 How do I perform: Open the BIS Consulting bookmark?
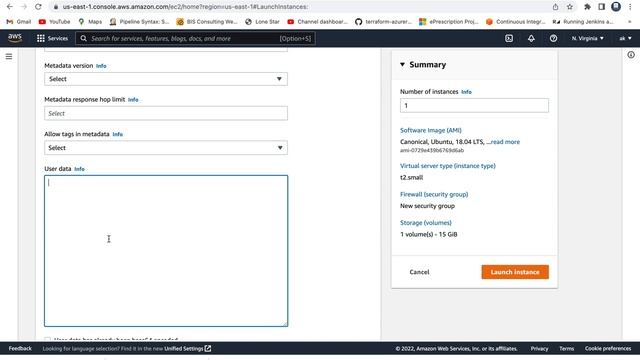207,22
